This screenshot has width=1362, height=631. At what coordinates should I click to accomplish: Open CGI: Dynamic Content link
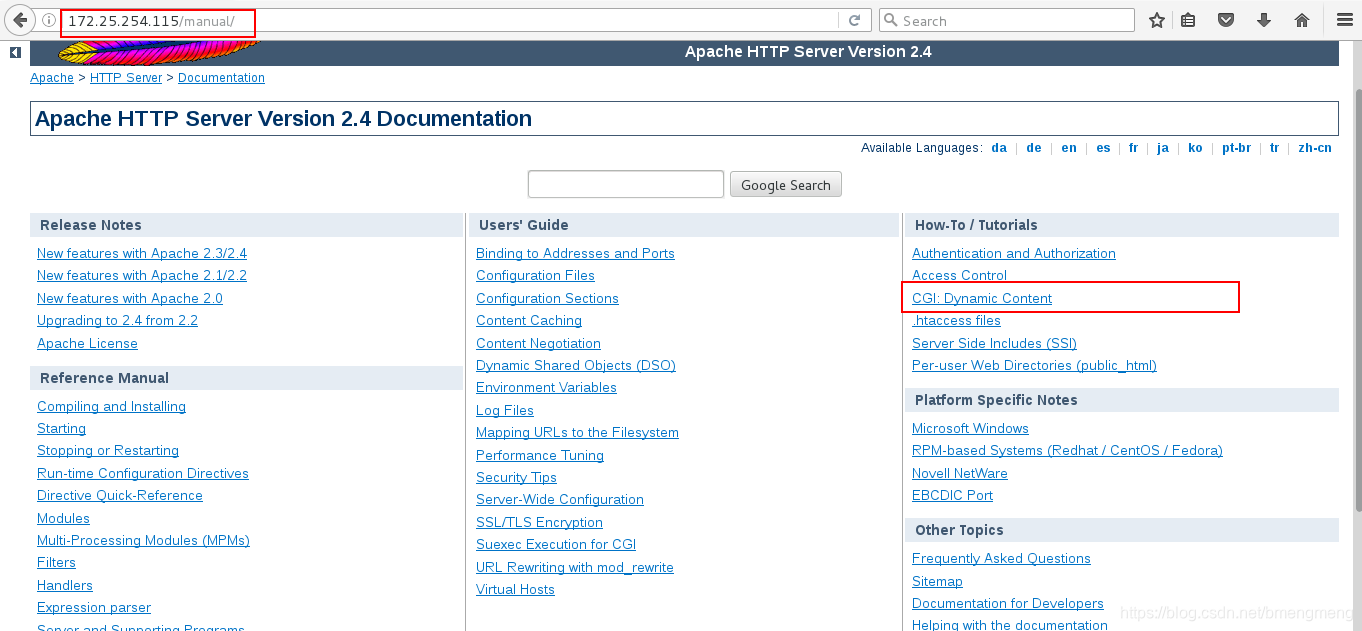click(982, 298)
